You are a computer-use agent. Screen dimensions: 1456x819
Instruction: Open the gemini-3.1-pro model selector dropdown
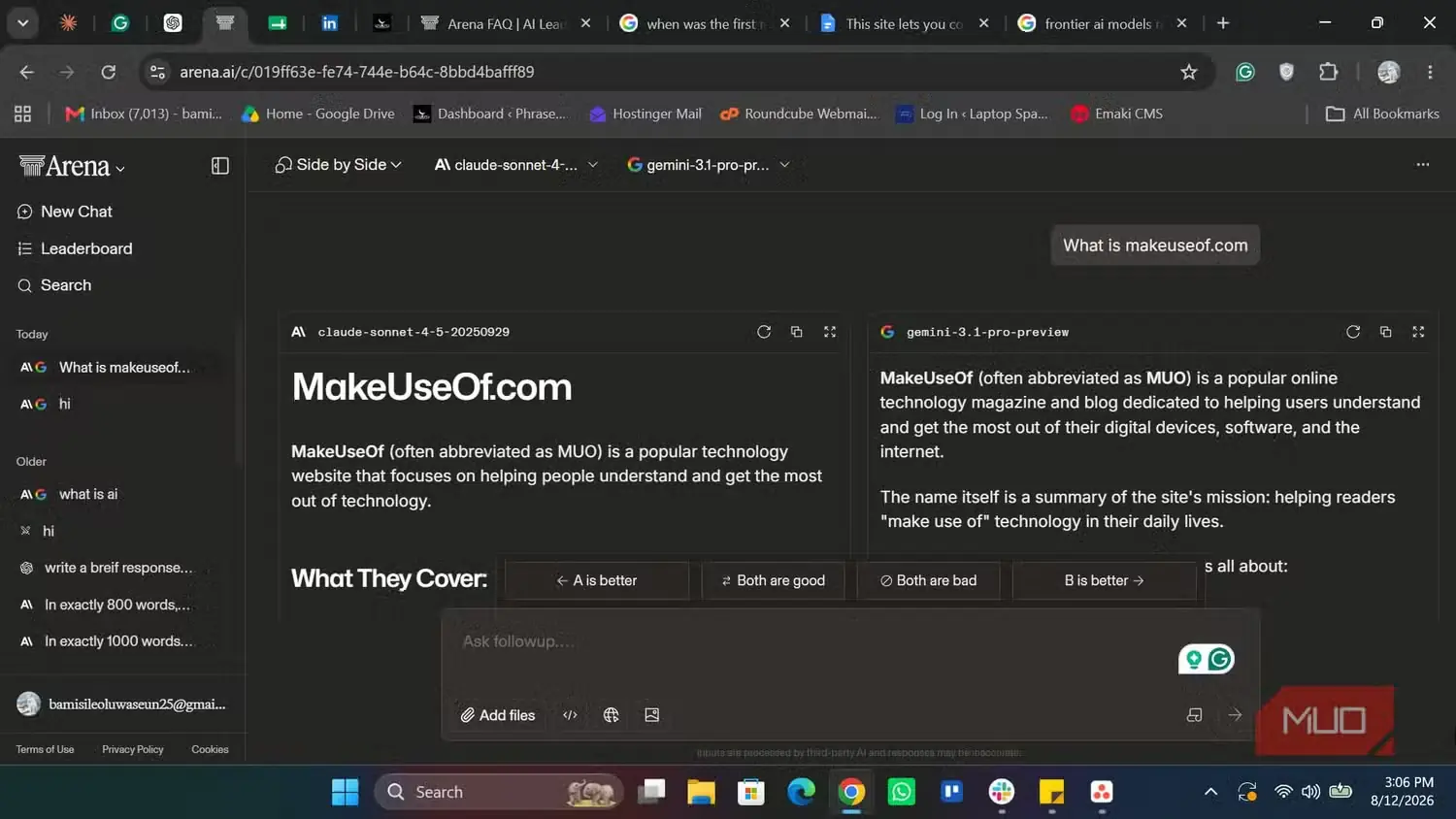[x=709, y=165]
